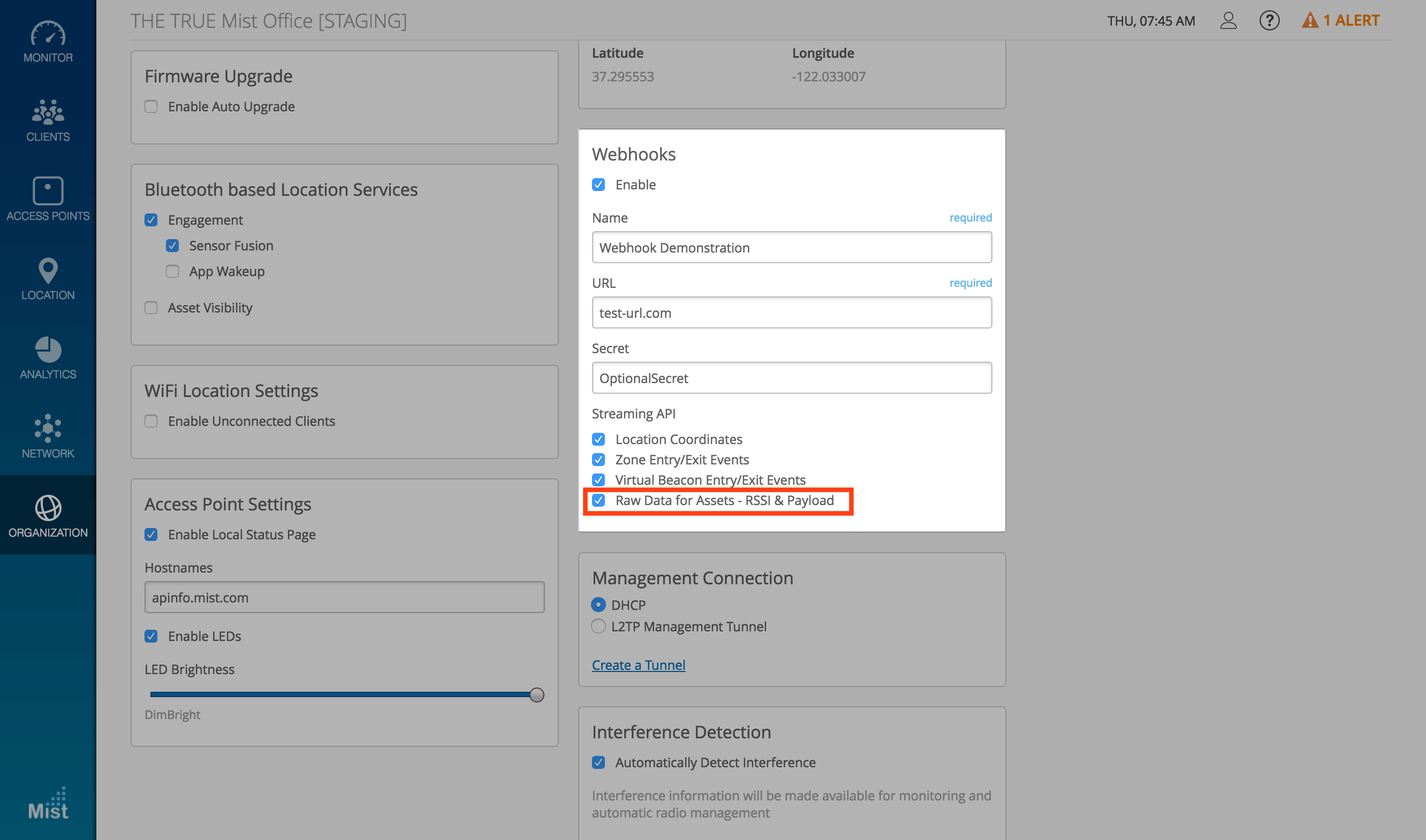The image size is (1426, 840).
Task: Enable Auto Upgrade checkbox
Action: (150, 107)
